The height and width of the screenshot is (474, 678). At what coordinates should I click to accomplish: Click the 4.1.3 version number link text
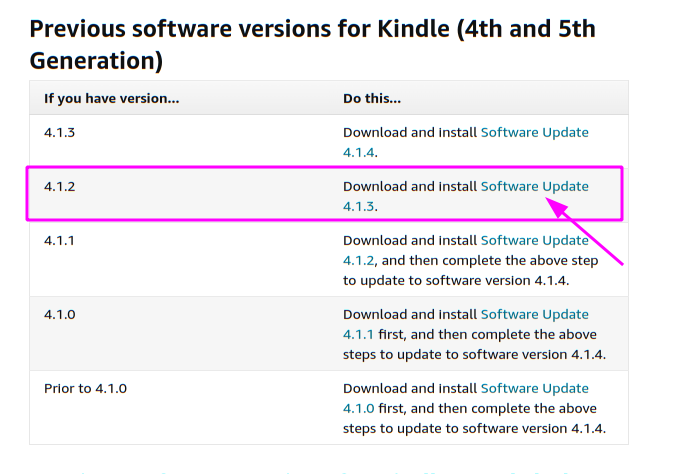click(359, 207)
